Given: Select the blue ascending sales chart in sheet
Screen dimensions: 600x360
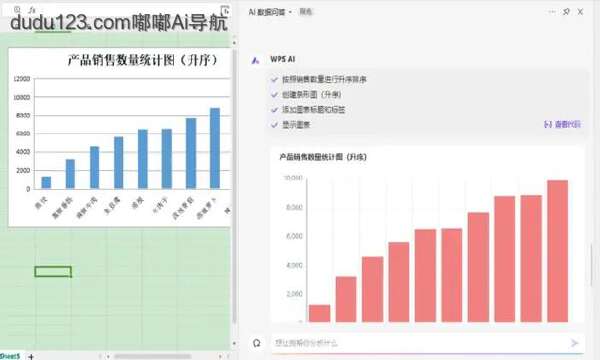Looking at the screenshot, I should (x=120, y=137).
